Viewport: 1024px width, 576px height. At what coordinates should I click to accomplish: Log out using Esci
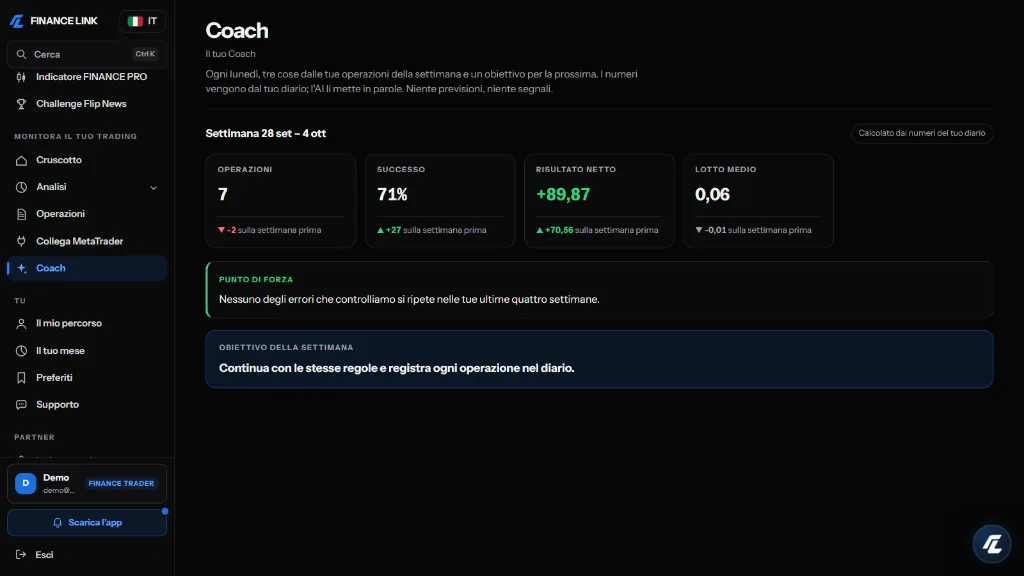click(x=87, y=554)
